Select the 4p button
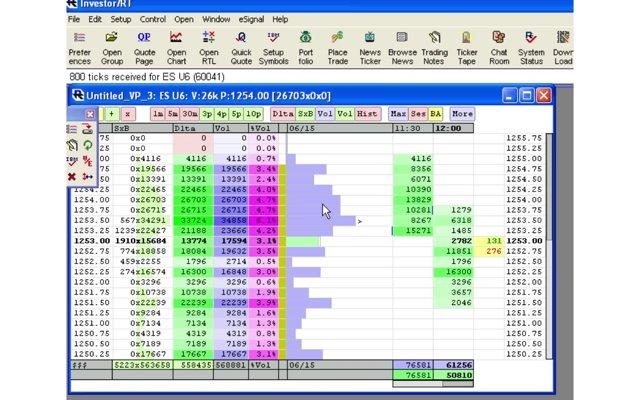This screenshot has width=640, height=400. pyautogui.click(x=222, y=114)
